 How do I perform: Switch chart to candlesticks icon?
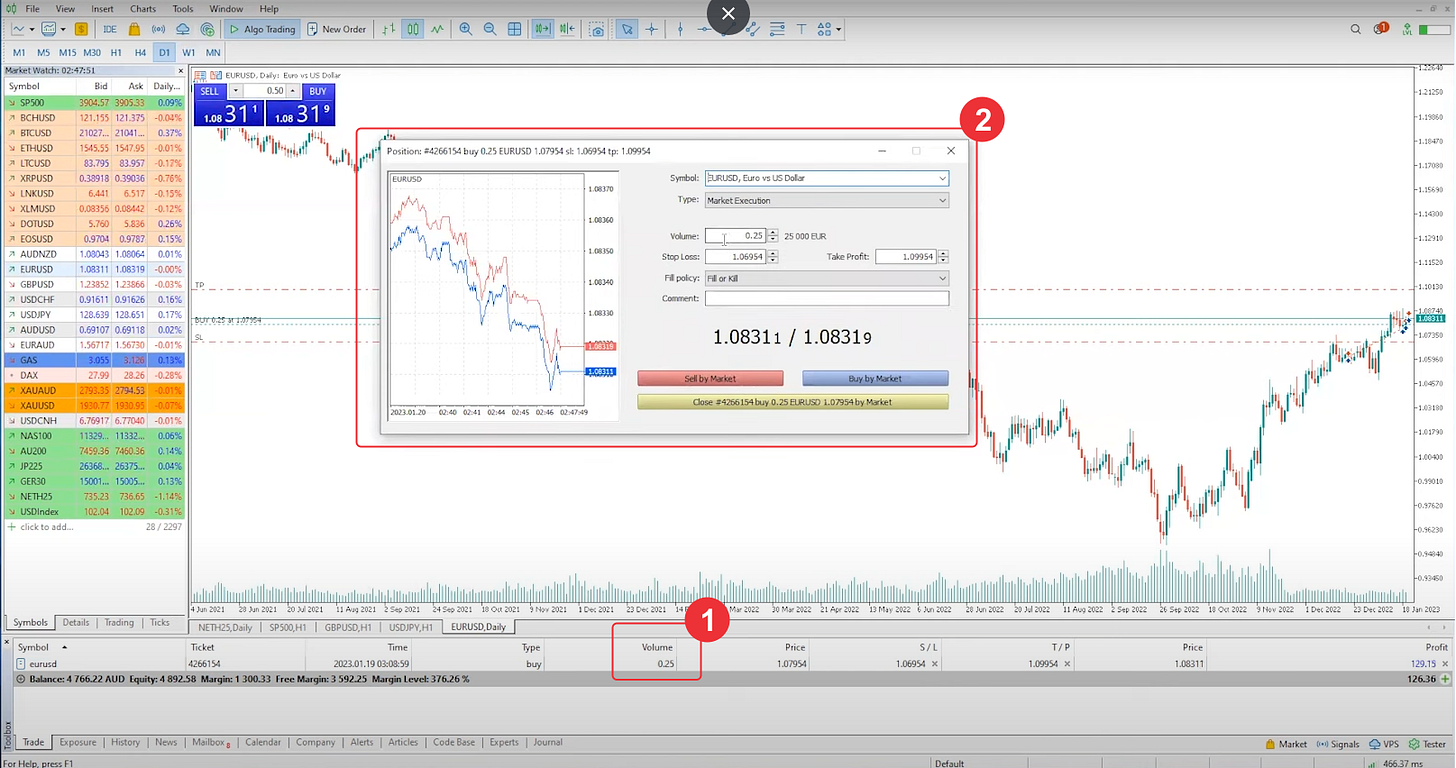pos(413,29)
